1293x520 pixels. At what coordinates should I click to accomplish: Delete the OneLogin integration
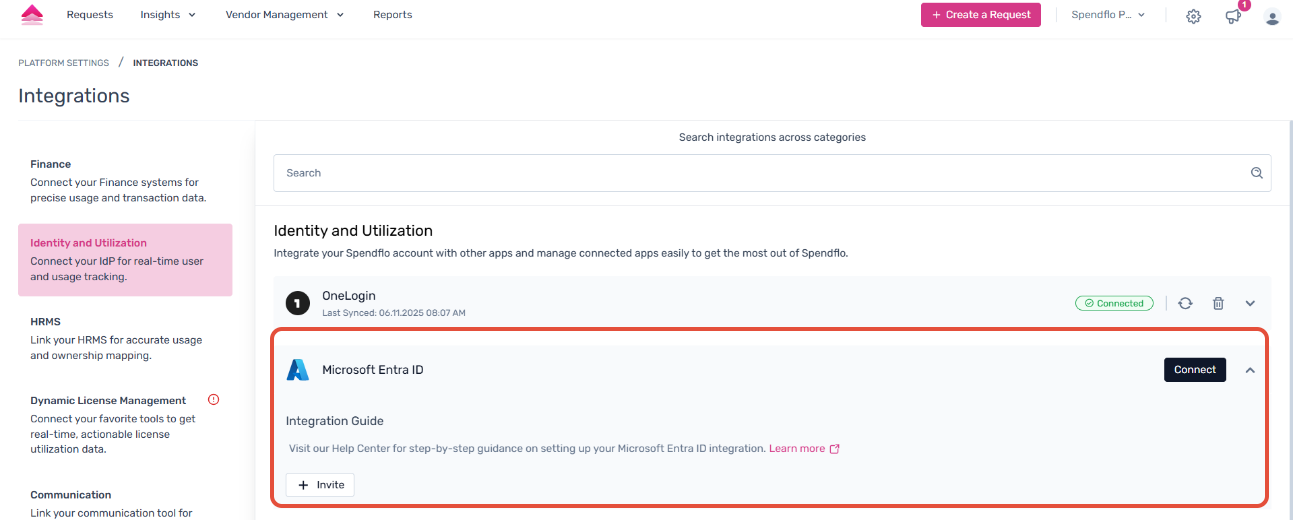(1218, 303)
